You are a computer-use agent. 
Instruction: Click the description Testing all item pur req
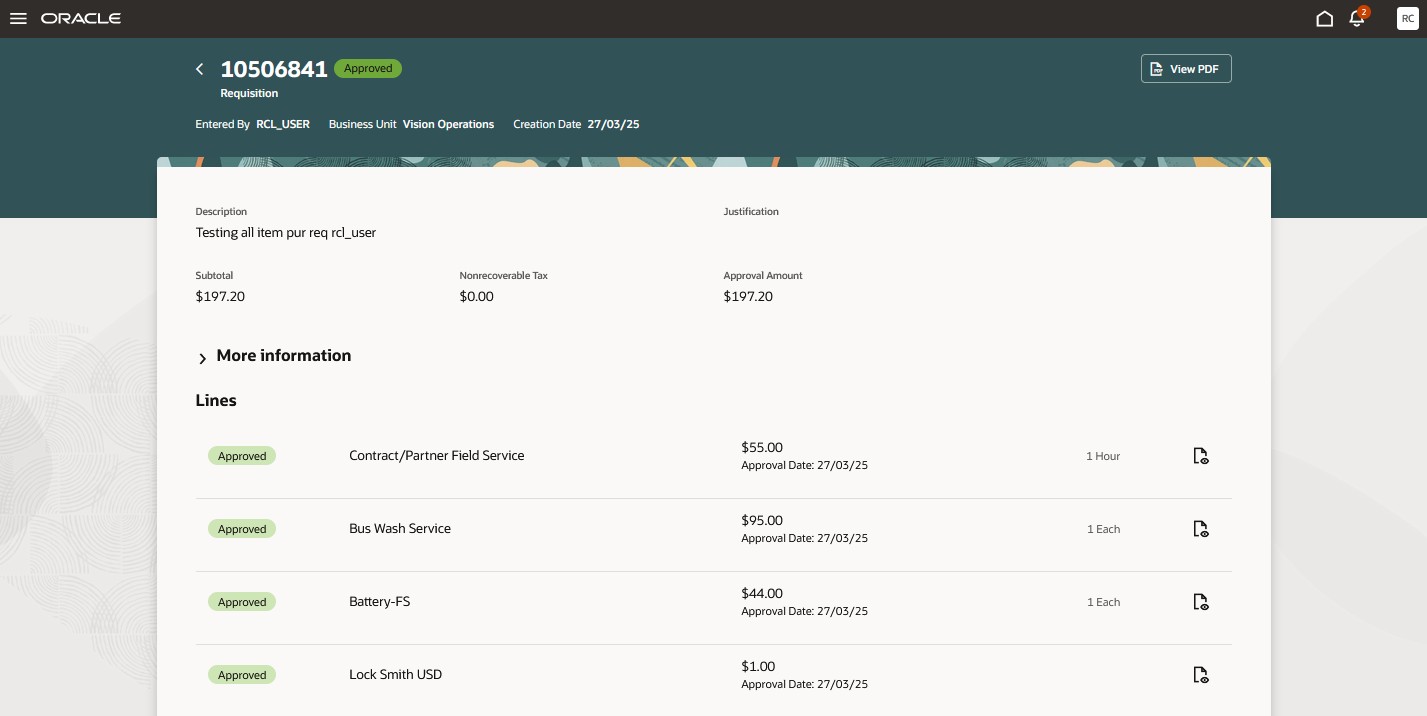pyautogui.click(x=286, y=232)
